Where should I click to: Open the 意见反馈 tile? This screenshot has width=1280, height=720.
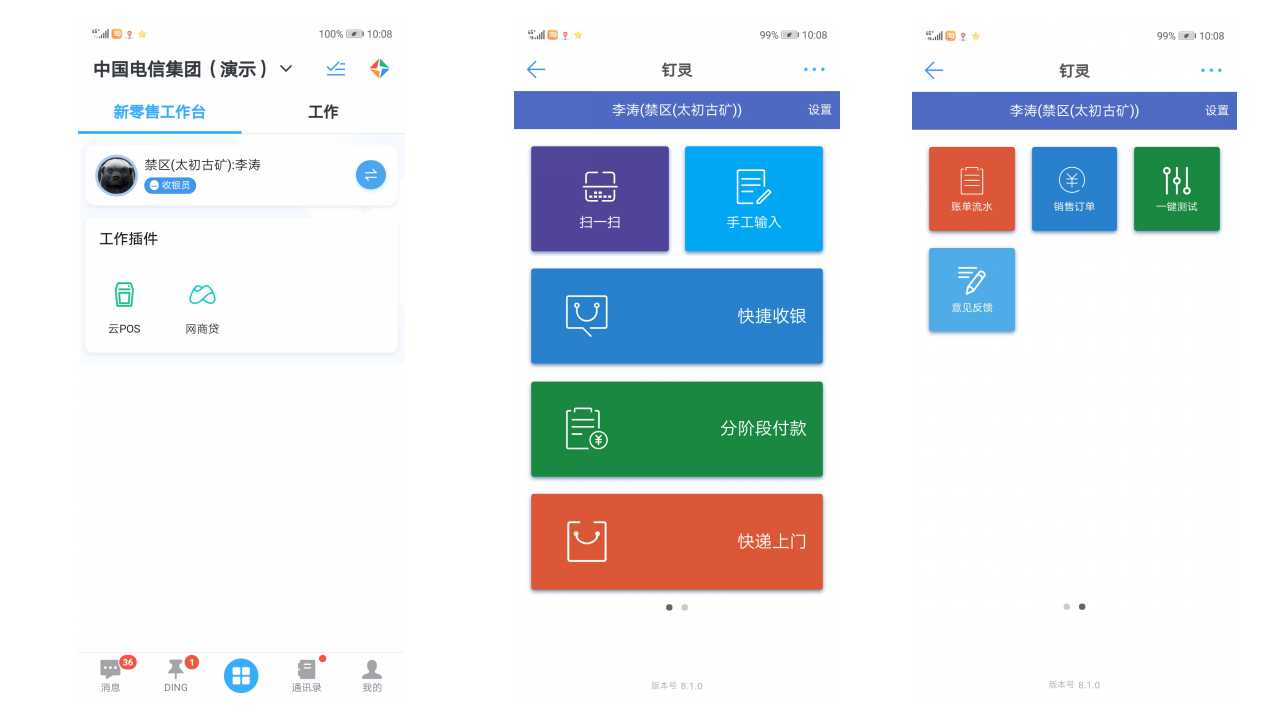pyautogui.click(x=972, y=289)
